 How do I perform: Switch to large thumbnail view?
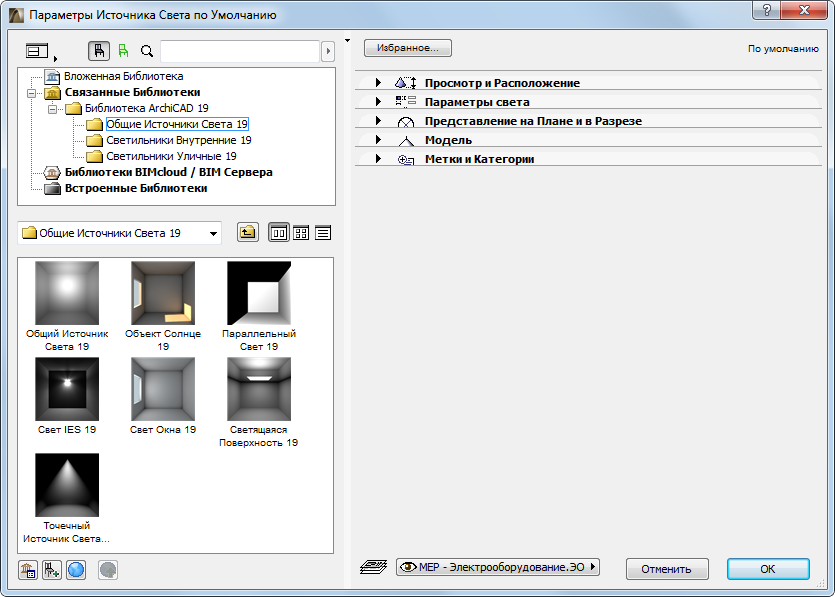279,233
